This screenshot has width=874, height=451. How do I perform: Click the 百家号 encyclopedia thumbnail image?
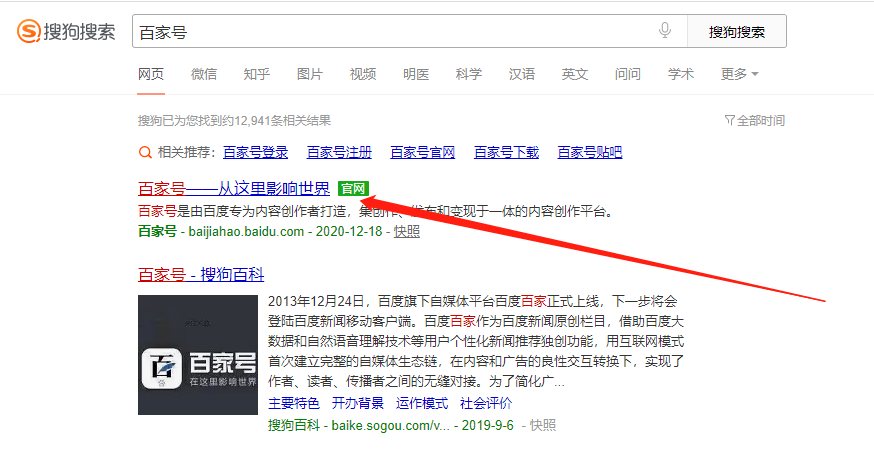(198, 355)
